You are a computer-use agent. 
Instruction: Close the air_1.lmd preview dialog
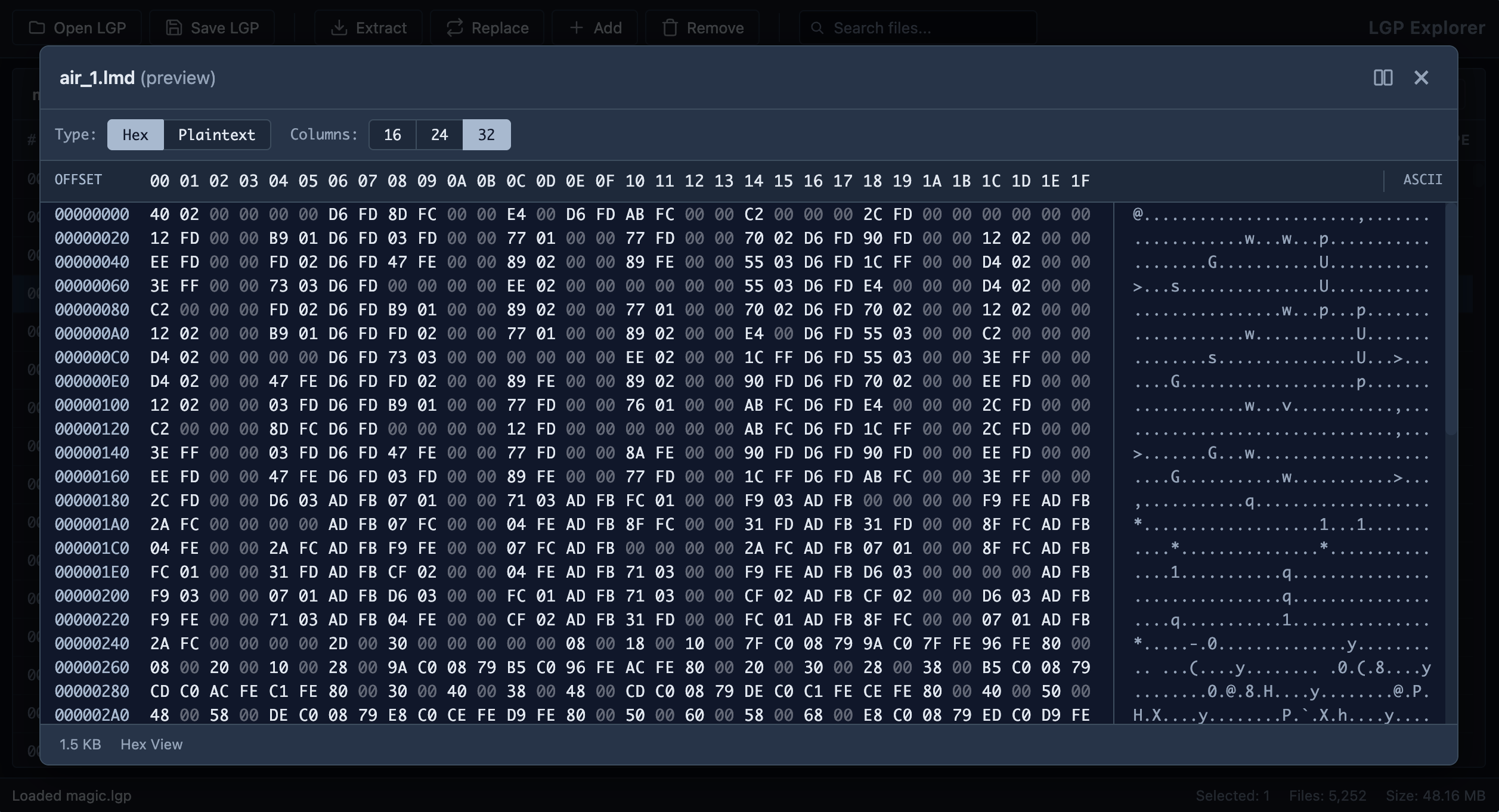coord(1421,78)
